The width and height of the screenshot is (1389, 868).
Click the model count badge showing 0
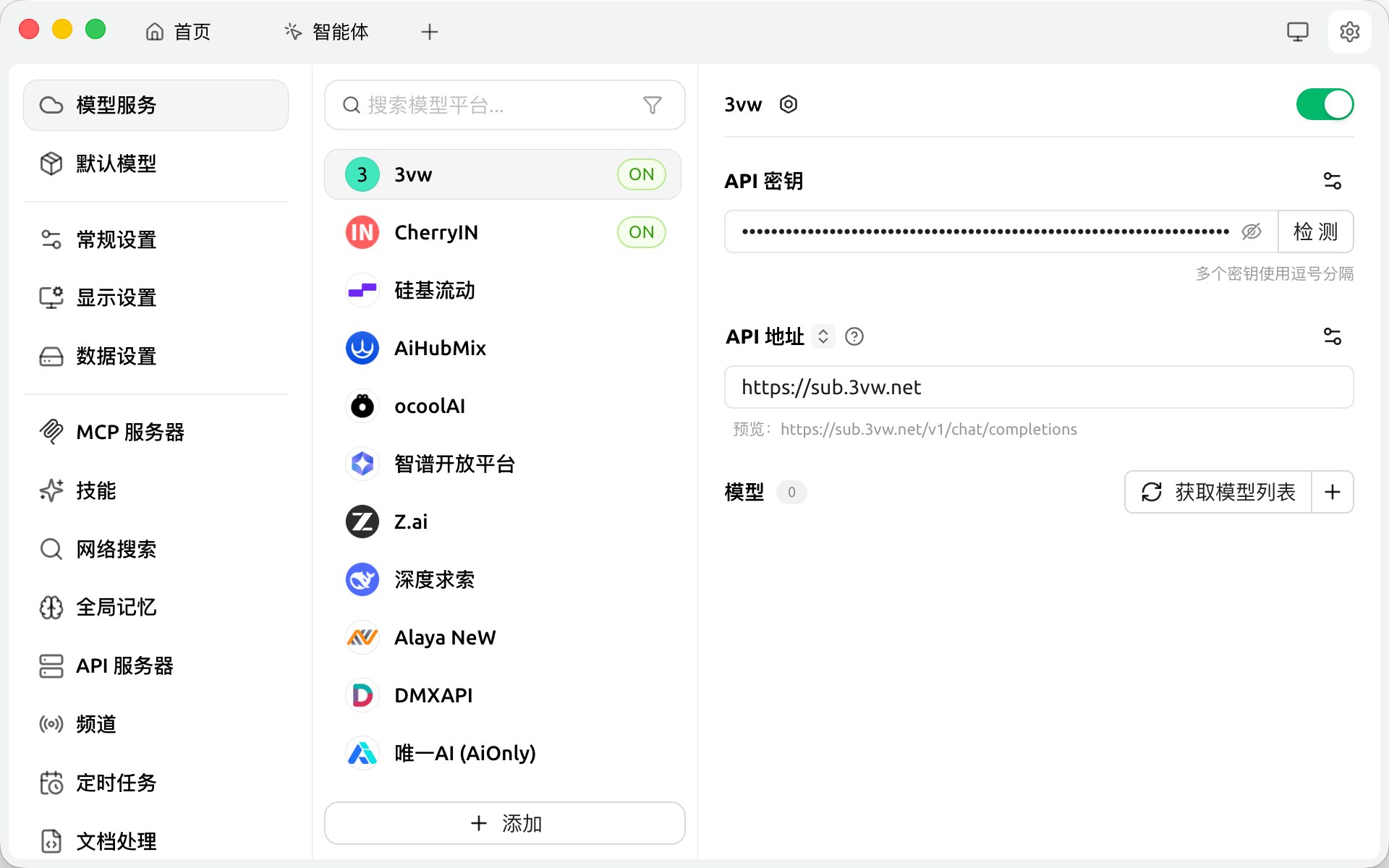[791, 492]
